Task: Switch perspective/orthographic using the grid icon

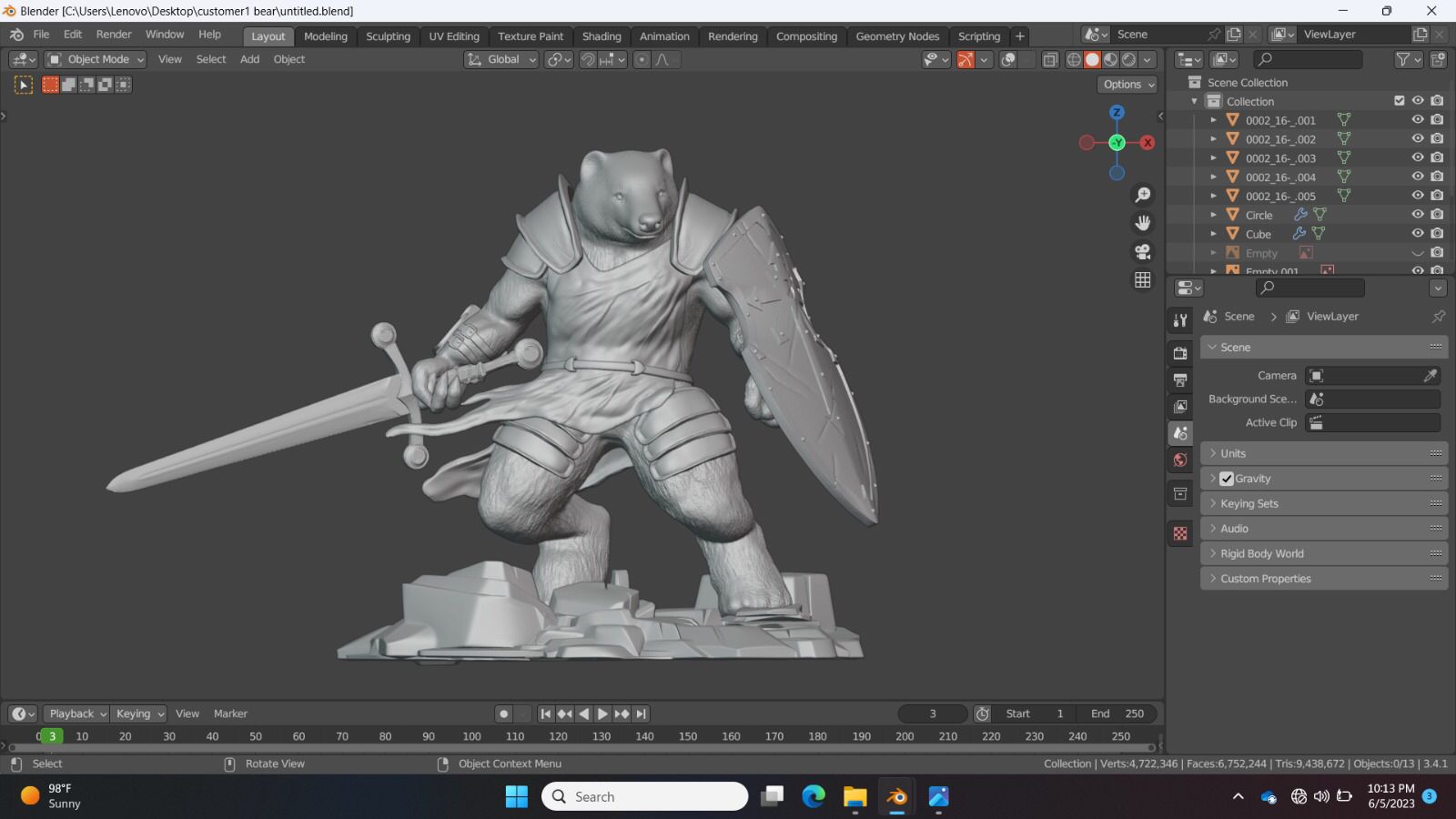Action: (x=1143, y=279)
